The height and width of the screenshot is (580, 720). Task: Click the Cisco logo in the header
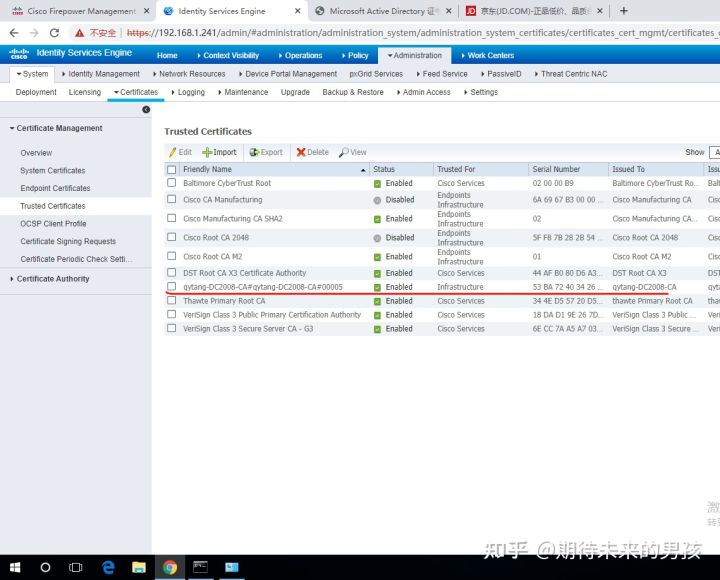(19, 54)
